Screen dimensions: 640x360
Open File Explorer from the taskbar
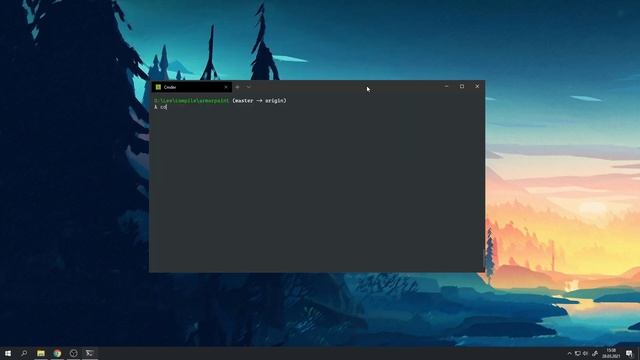coord(41,353)
